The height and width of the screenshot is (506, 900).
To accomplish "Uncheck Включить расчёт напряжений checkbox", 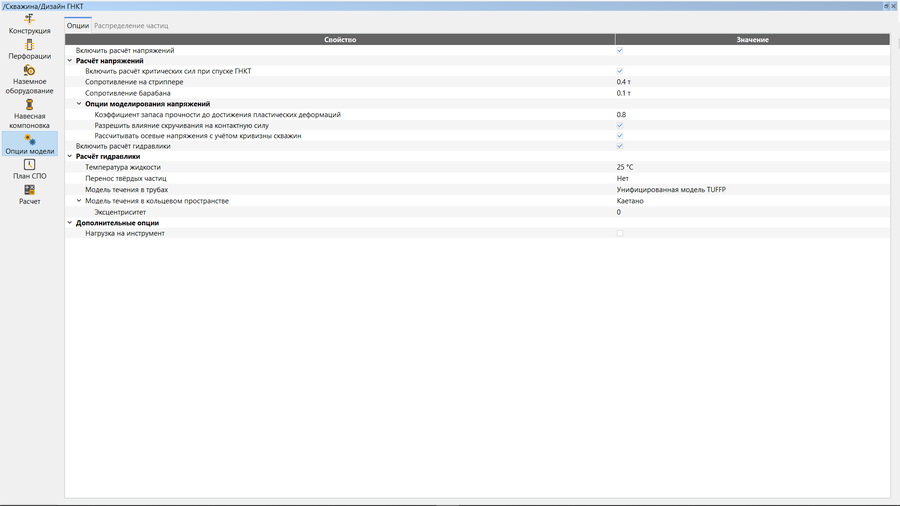I will (x=620, y=50).
